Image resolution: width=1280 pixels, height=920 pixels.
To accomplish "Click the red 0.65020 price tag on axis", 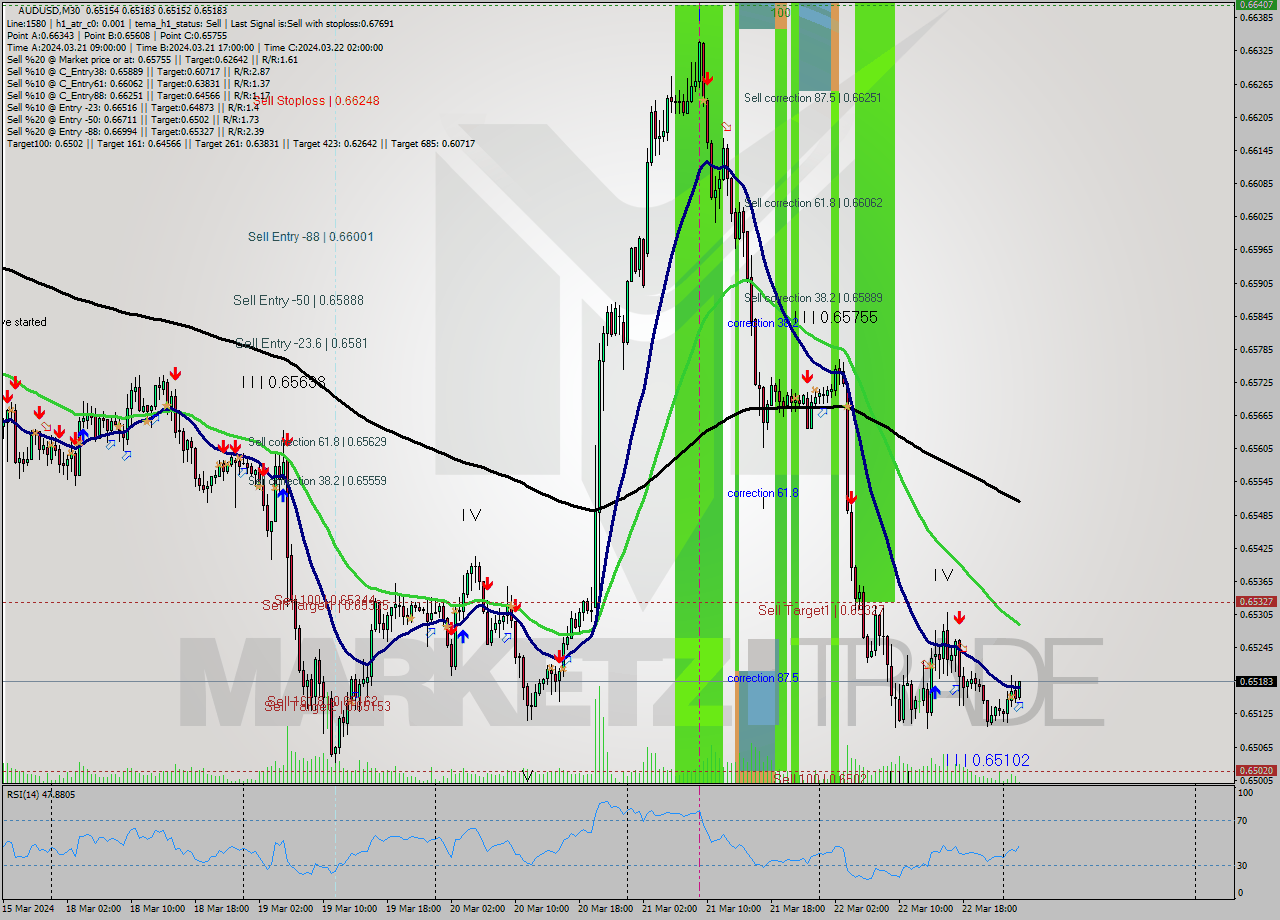I will 1257,771.
